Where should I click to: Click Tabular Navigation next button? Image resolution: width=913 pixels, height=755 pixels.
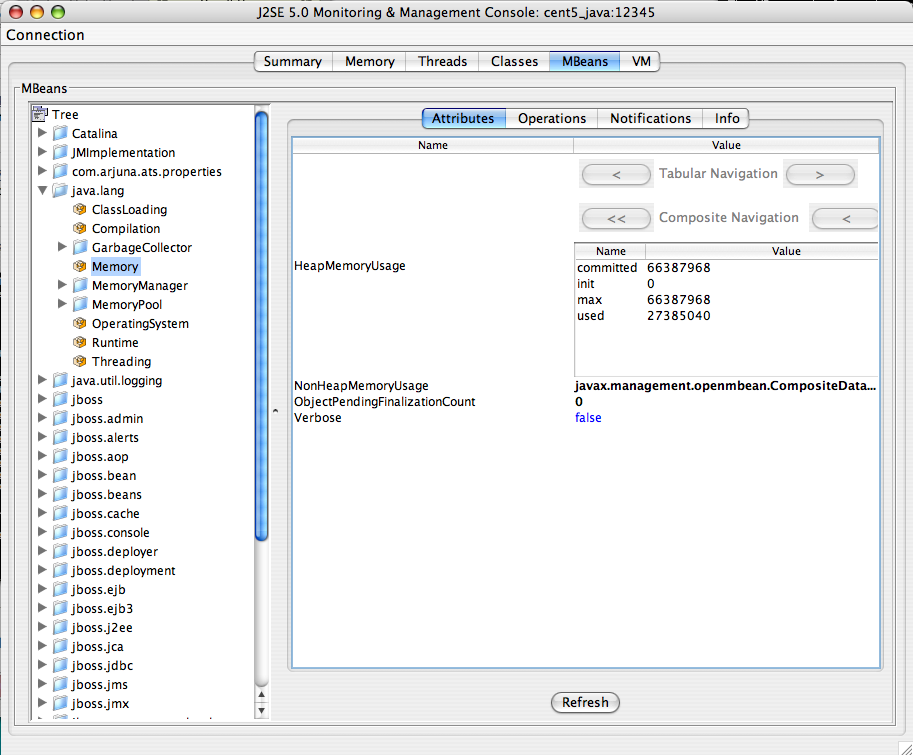tap(820, 174)
